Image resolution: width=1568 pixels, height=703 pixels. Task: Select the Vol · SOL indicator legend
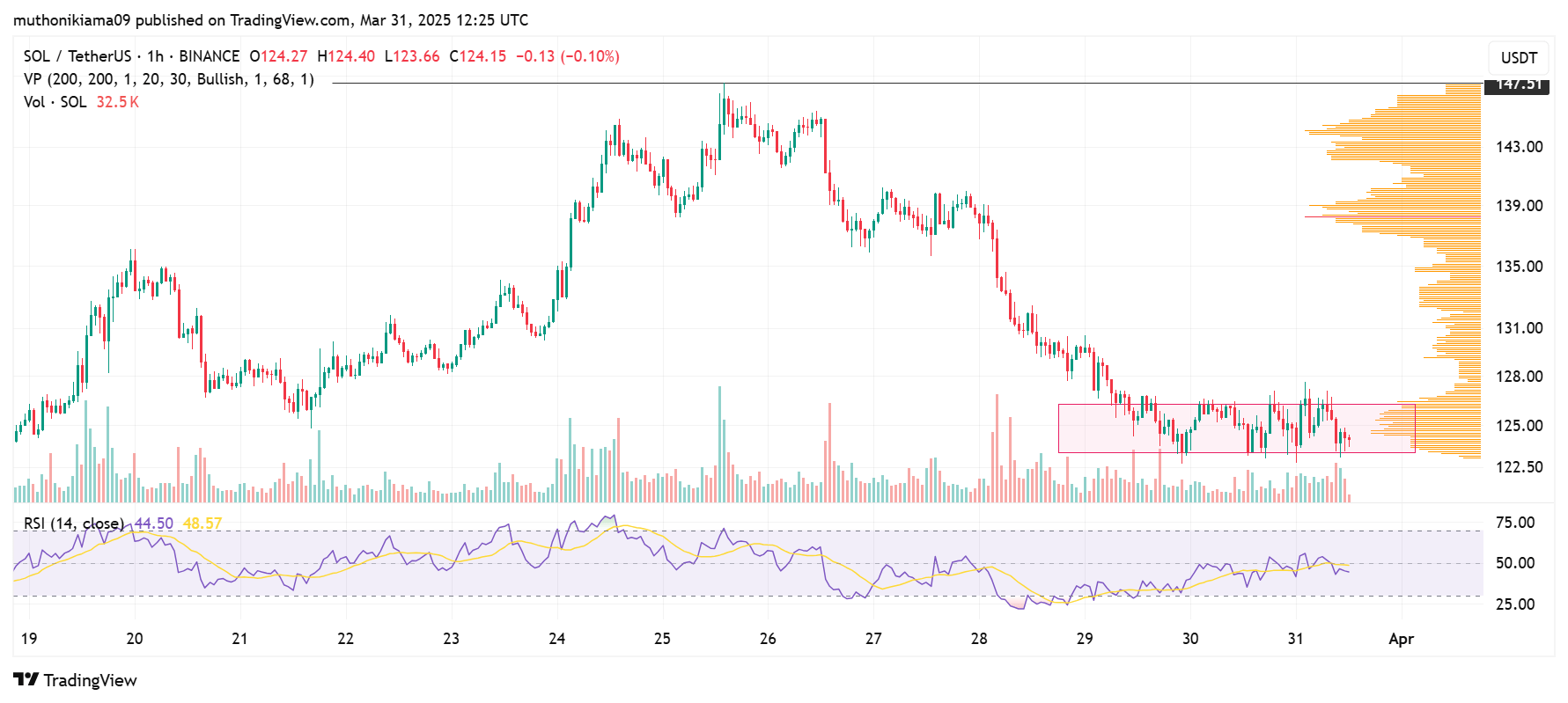click(x=55, y=102)
